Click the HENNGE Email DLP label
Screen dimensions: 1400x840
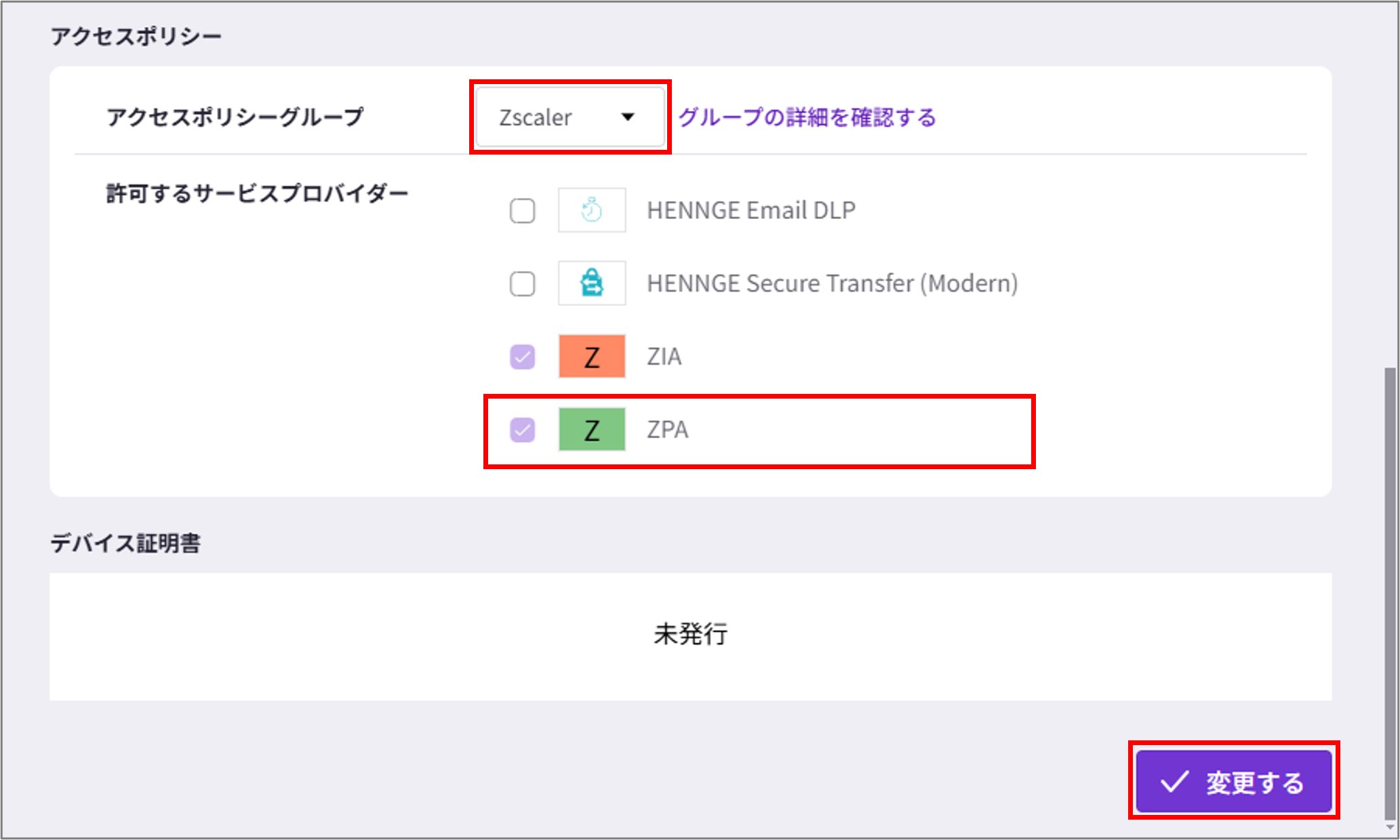tap(751, 210)
